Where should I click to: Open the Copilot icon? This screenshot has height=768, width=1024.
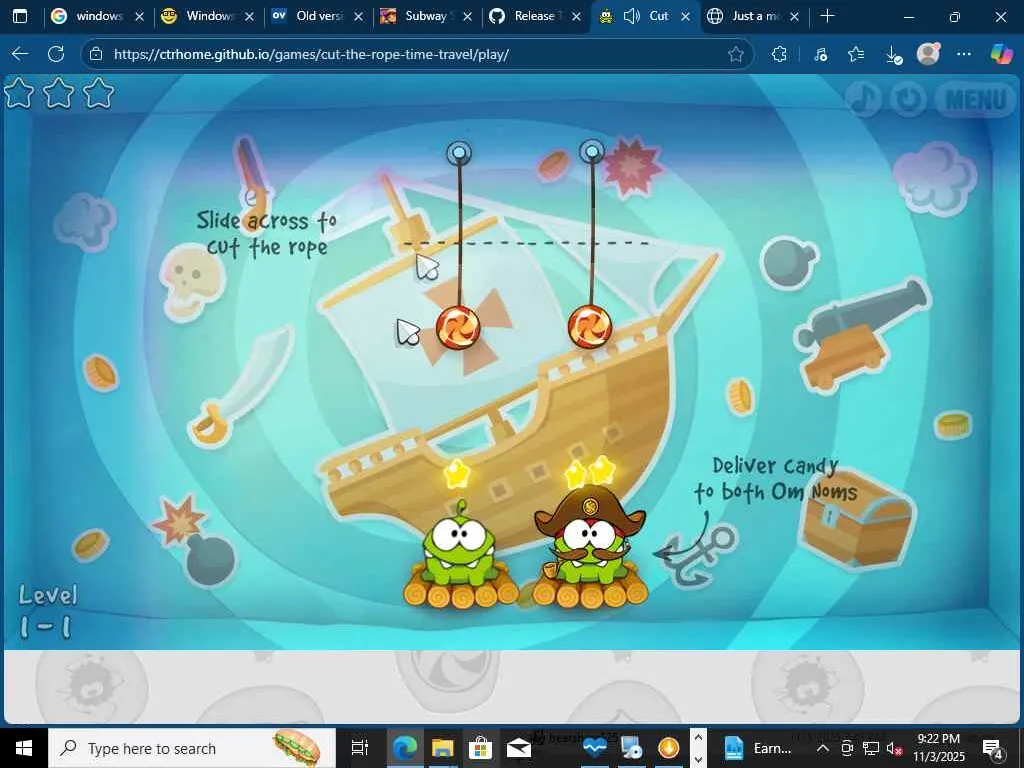coord(1000,54)
